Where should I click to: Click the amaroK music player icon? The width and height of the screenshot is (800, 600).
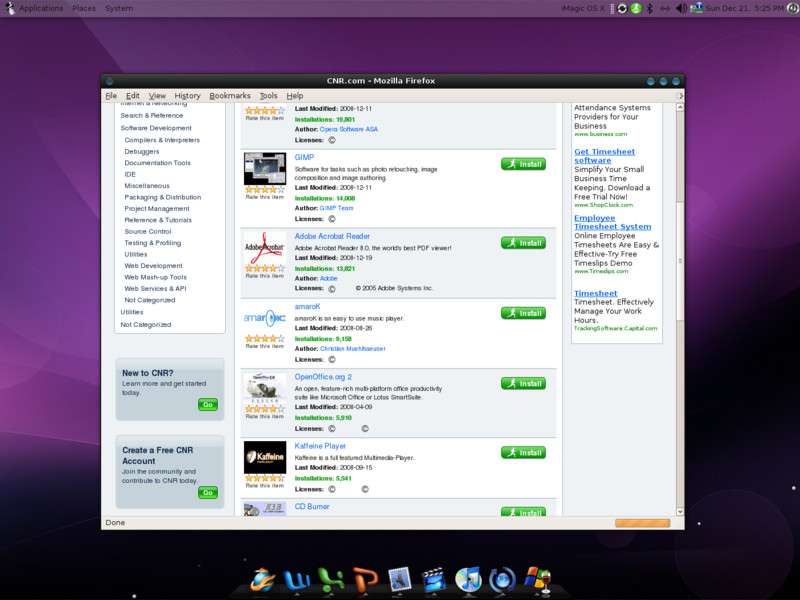point(263,316)
